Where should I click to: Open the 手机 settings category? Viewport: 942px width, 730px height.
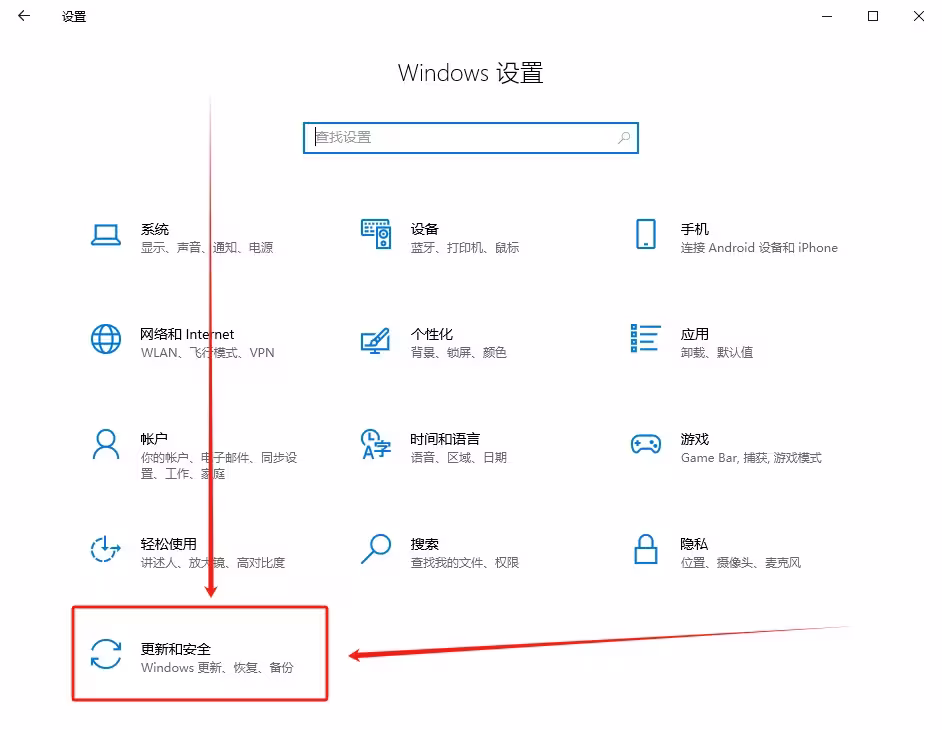click(694, 229)
